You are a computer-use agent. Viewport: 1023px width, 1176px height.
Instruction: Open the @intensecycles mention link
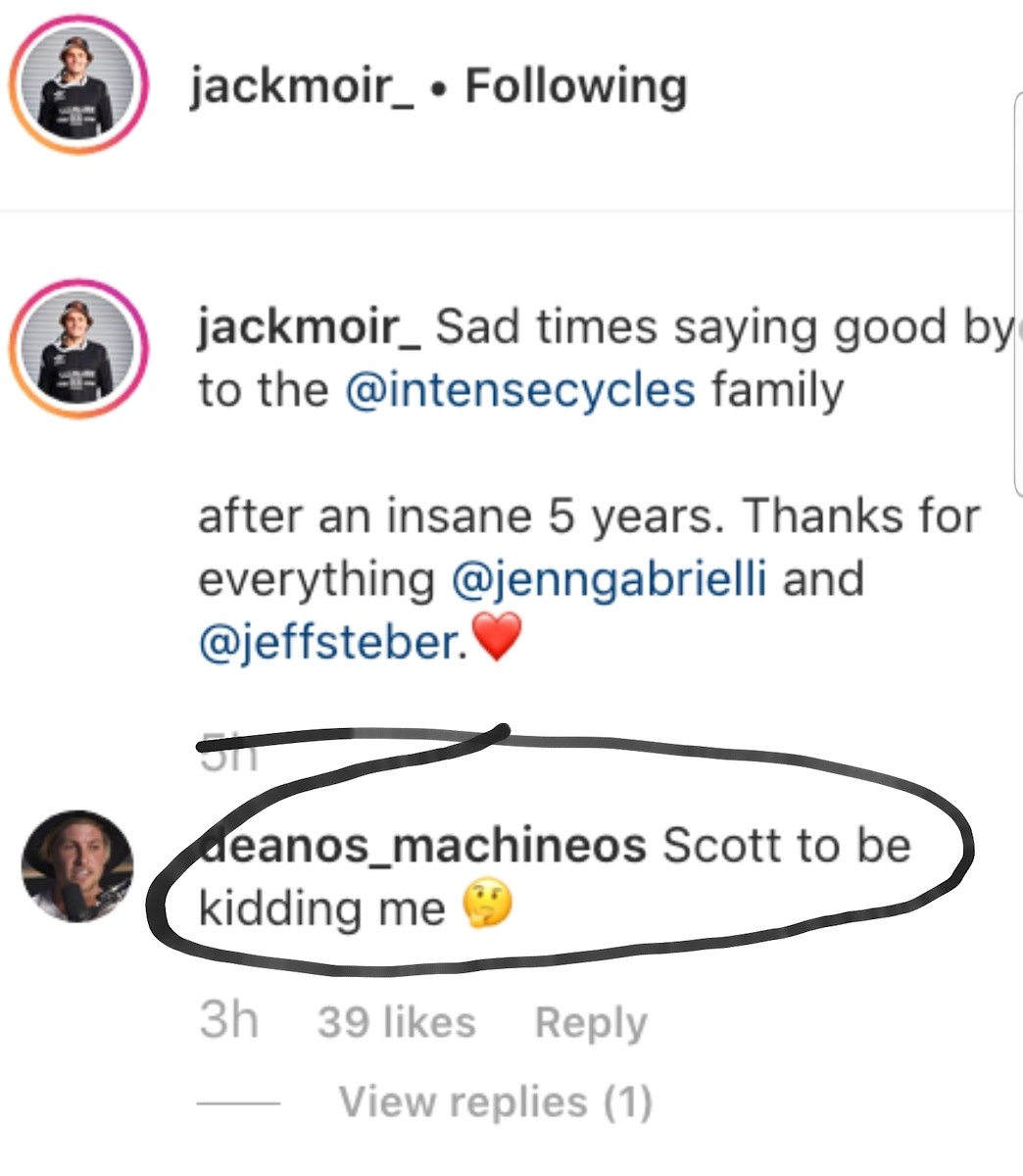(x=519, y=389)
